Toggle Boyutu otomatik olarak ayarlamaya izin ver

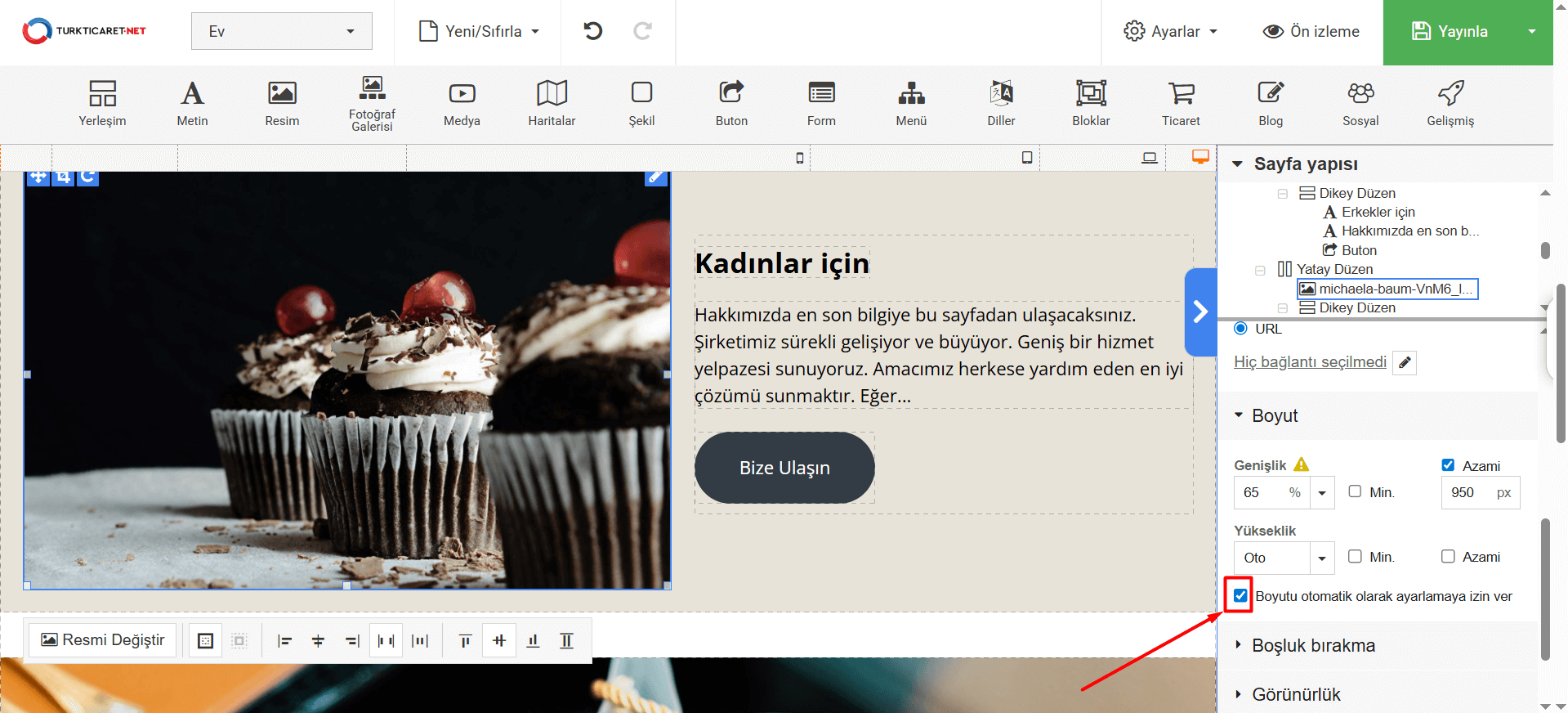pyautogui.click(x=1240, y=595)
